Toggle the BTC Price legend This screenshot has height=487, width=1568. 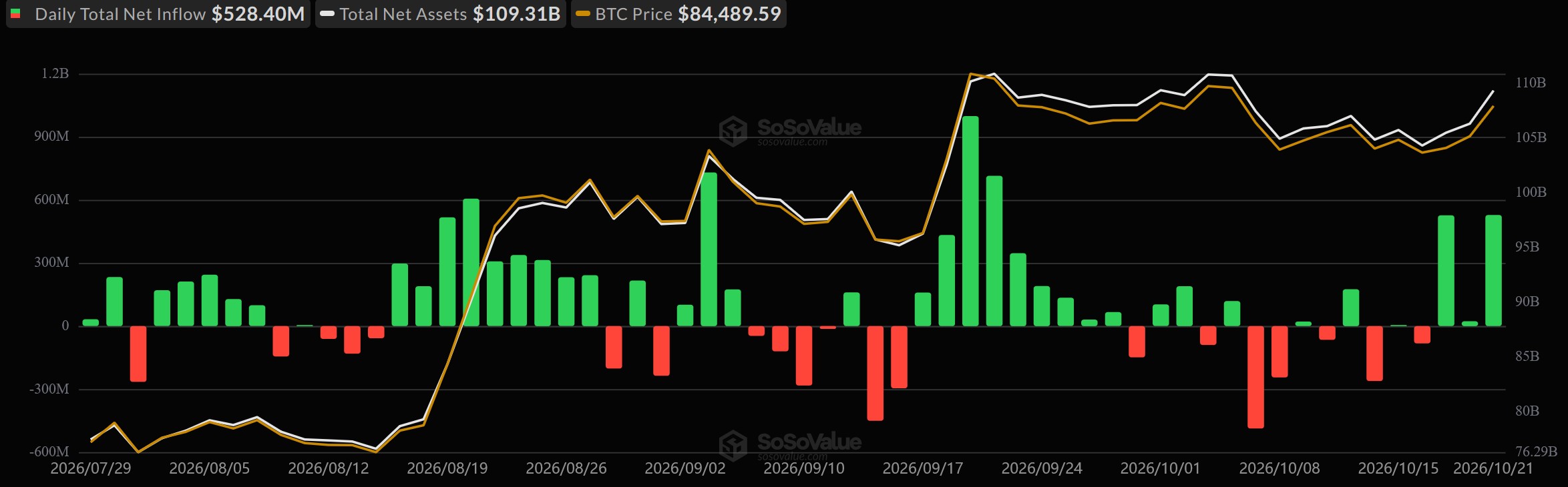click(x=678, y=14)
